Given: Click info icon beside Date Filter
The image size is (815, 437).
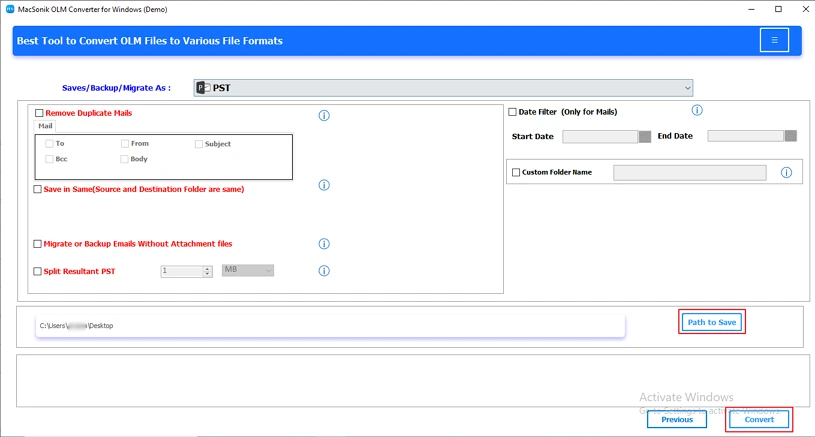Looking at the screenshot, I should [697, 110].
